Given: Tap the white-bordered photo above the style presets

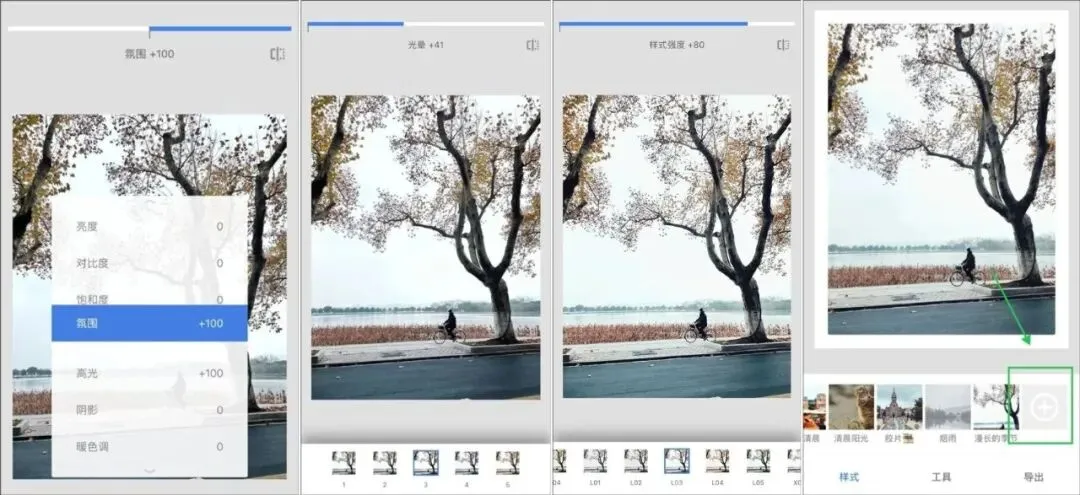Looking at the screenshot, I should coord(941,179).
